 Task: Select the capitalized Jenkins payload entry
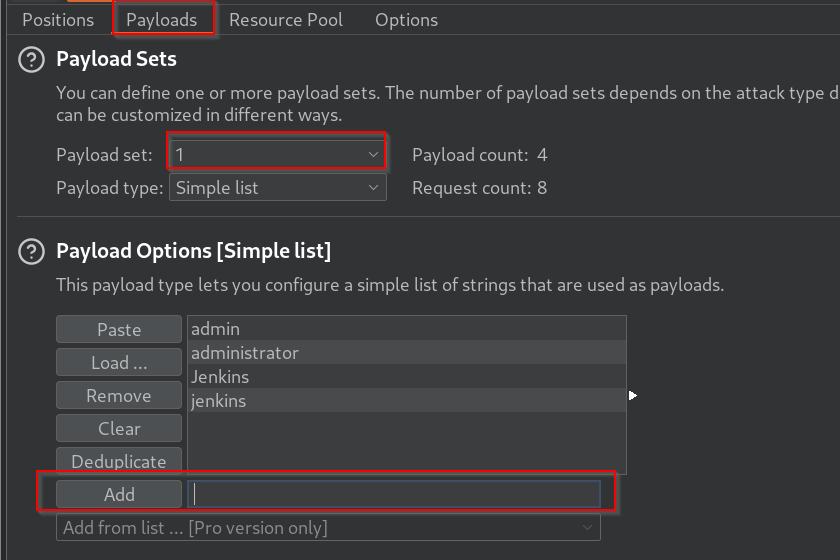click(x=220, y=377)
